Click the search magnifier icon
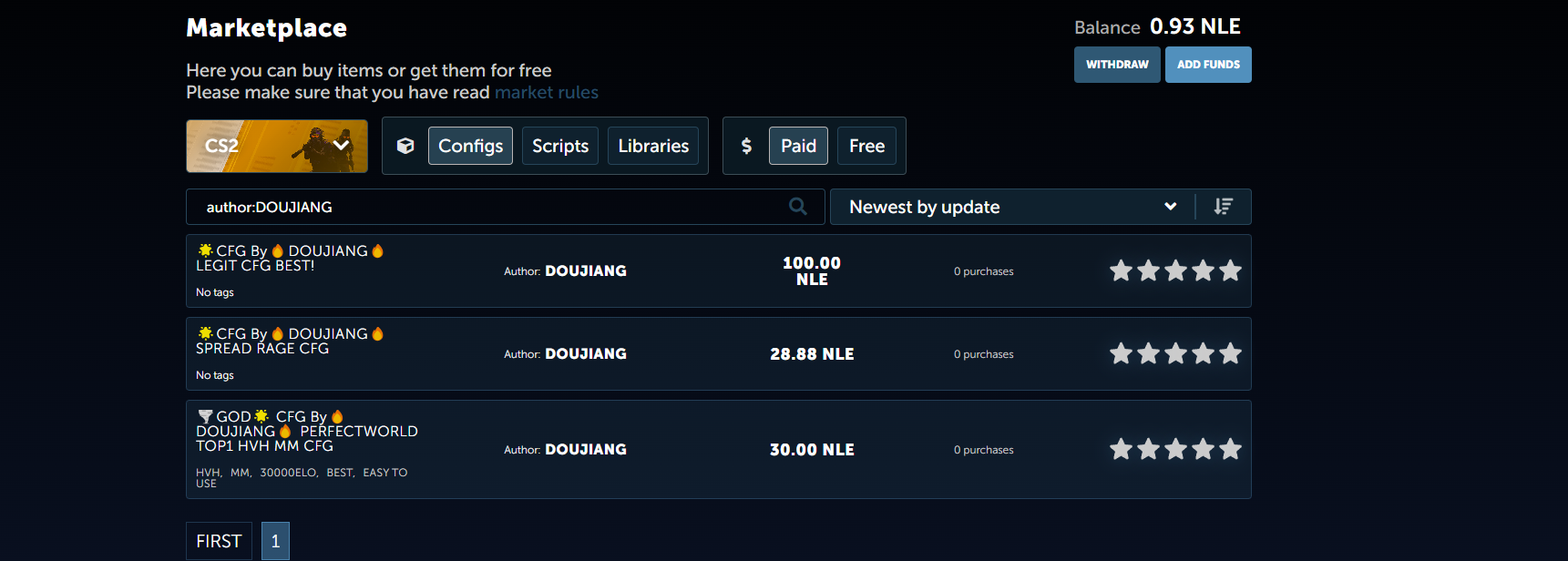 tap(797, 207)
